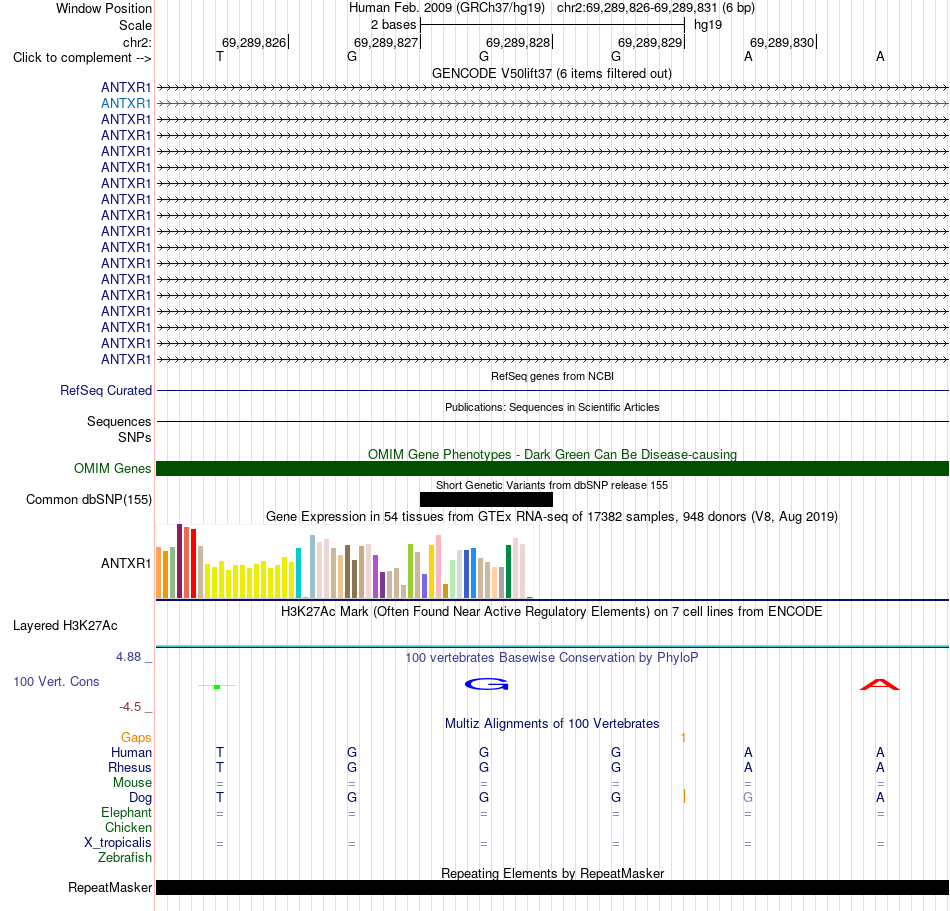Click the 69,289,826 ruler position
The image size is (950, 911).
point(254,42)
